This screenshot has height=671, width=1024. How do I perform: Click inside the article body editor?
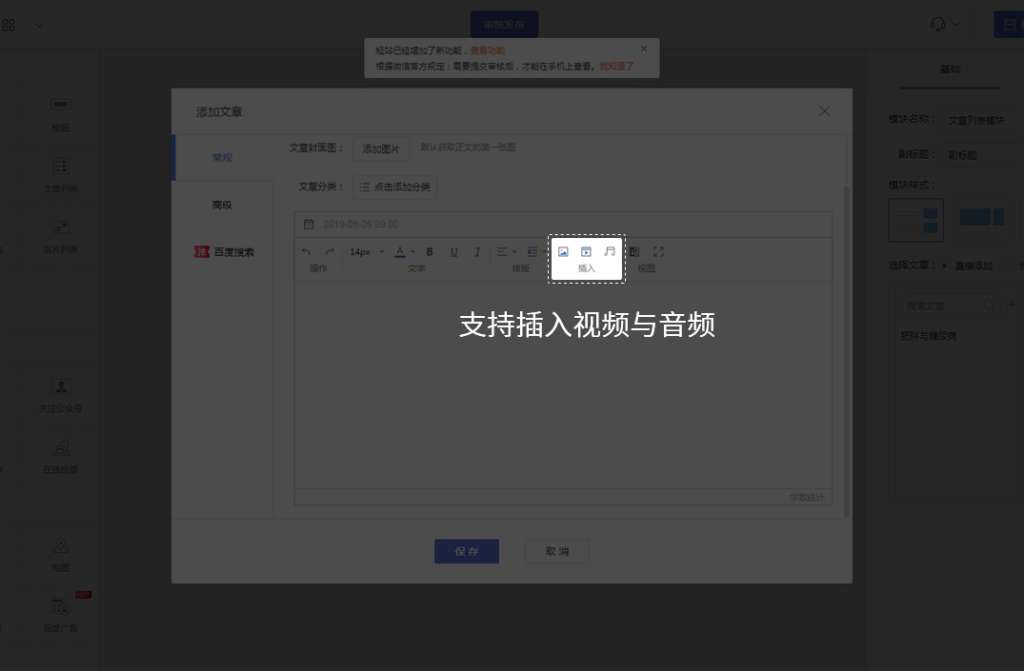point(563,385)
